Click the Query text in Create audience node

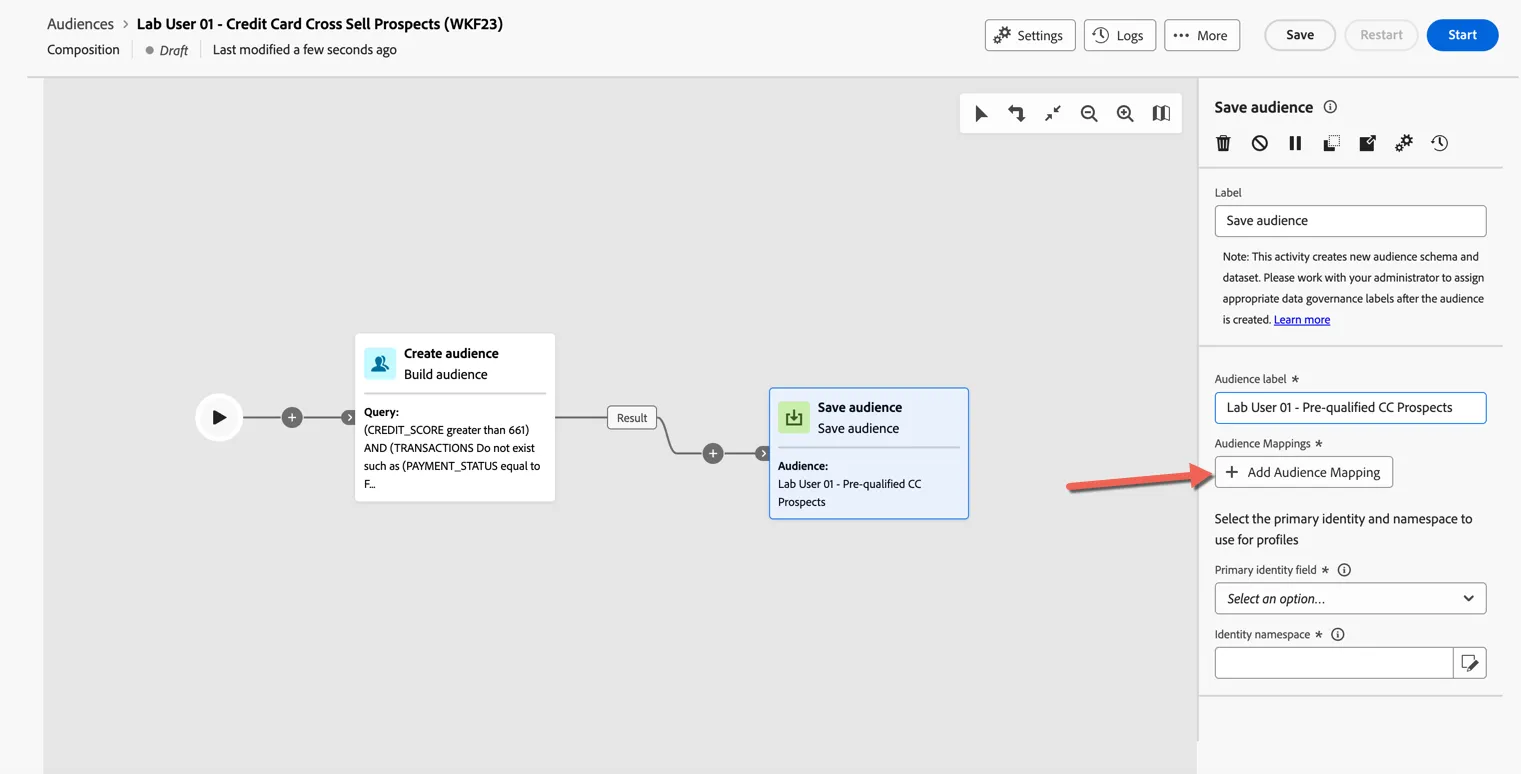(x=452, y=448)
